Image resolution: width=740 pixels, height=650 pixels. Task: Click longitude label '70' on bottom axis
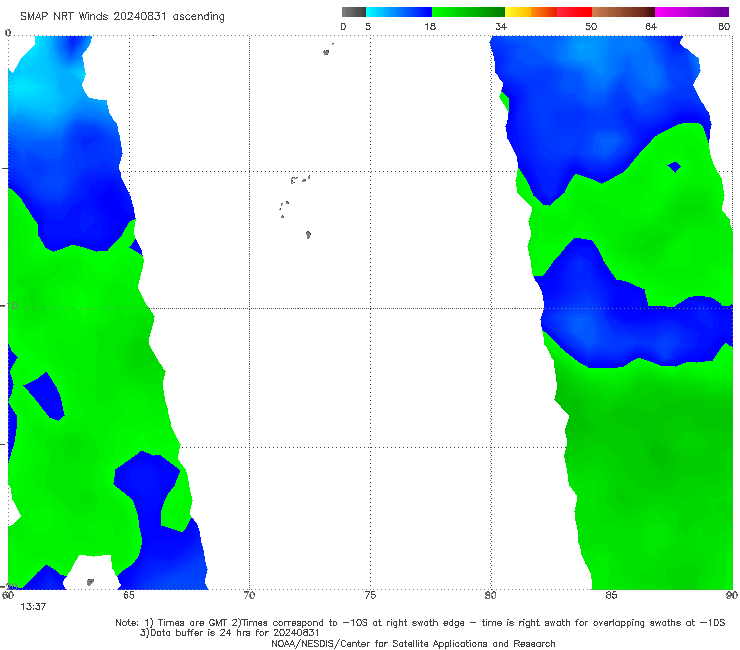click(249, 595)
